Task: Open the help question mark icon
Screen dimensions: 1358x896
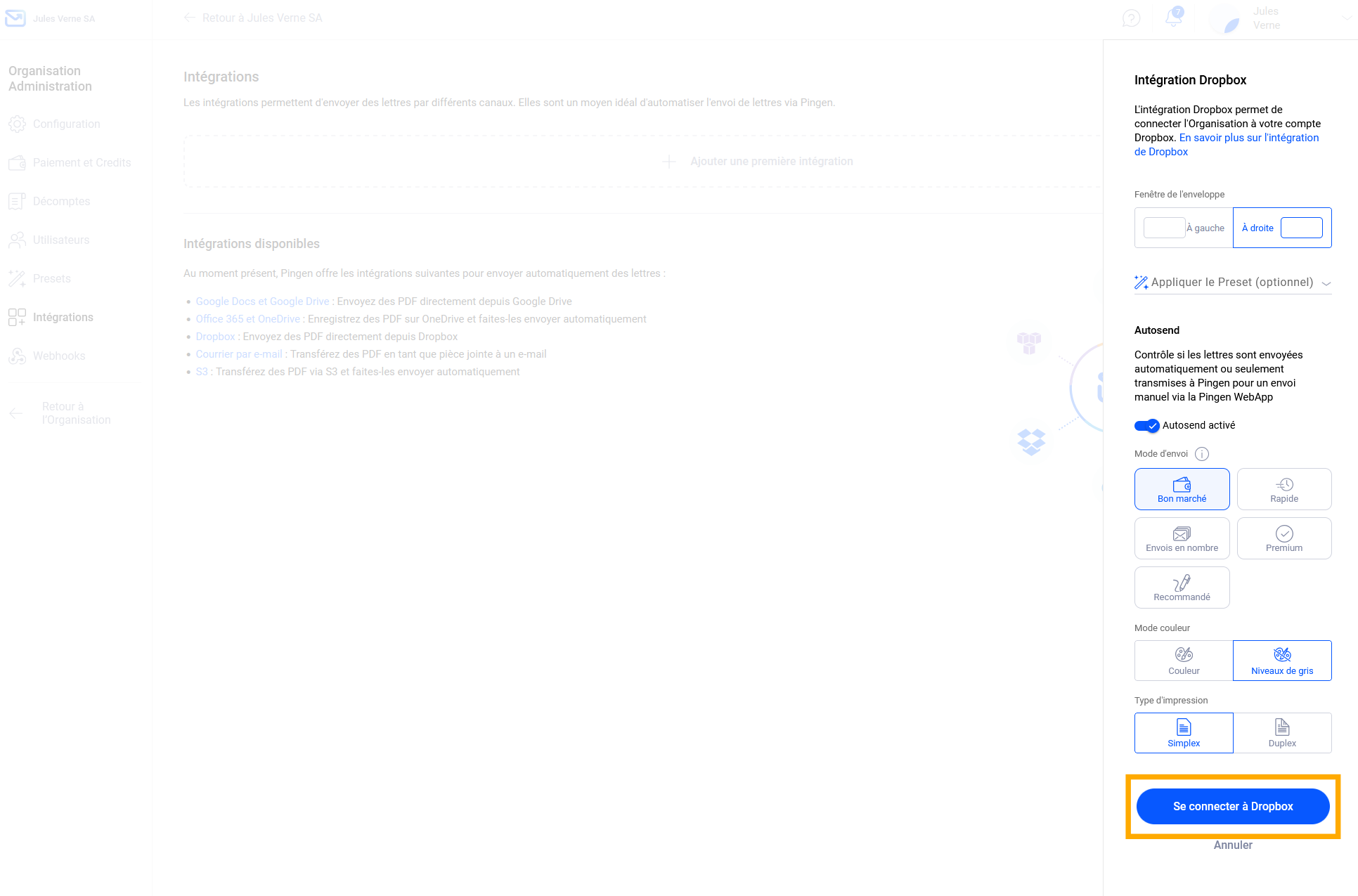Action: [1131, 18]
